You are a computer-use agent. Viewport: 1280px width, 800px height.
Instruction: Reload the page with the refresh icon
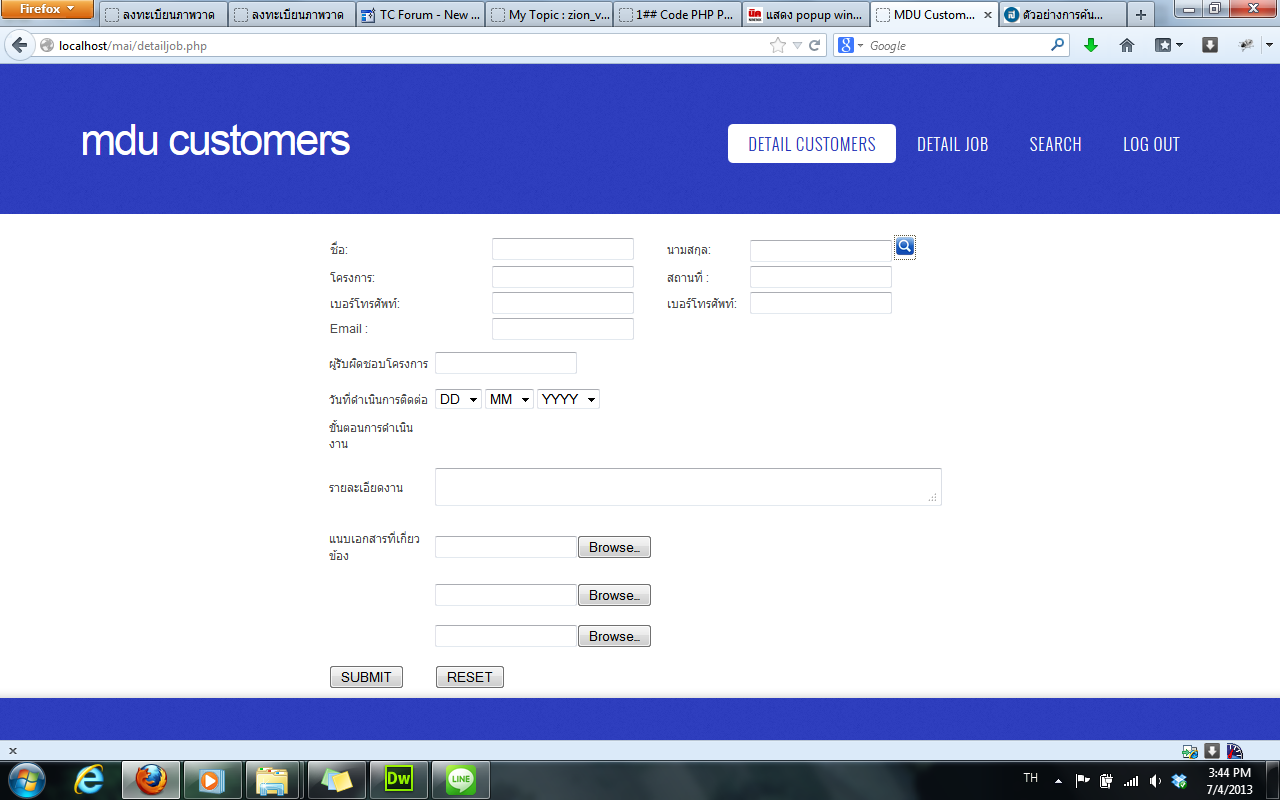point(815,45)
